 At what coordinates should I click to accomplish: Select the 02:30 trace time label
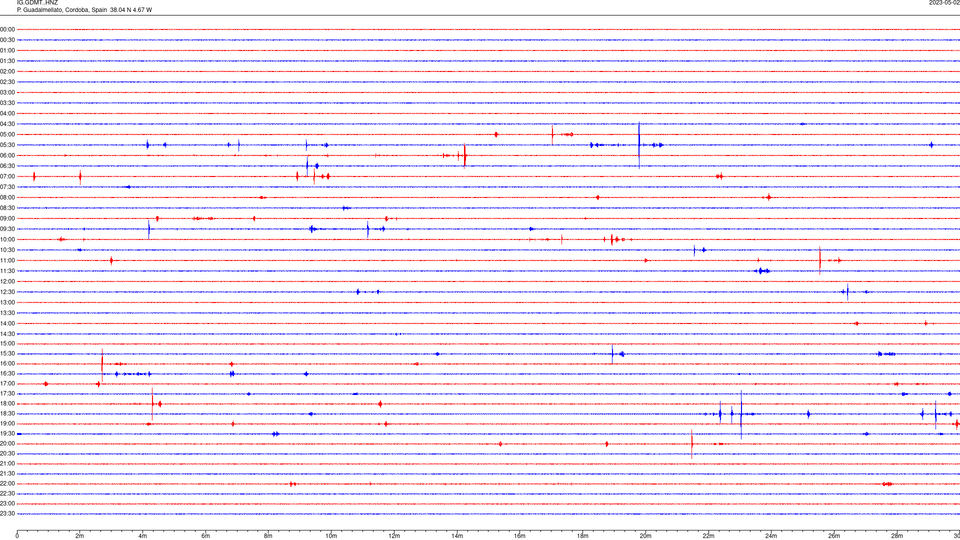(7, 82)
